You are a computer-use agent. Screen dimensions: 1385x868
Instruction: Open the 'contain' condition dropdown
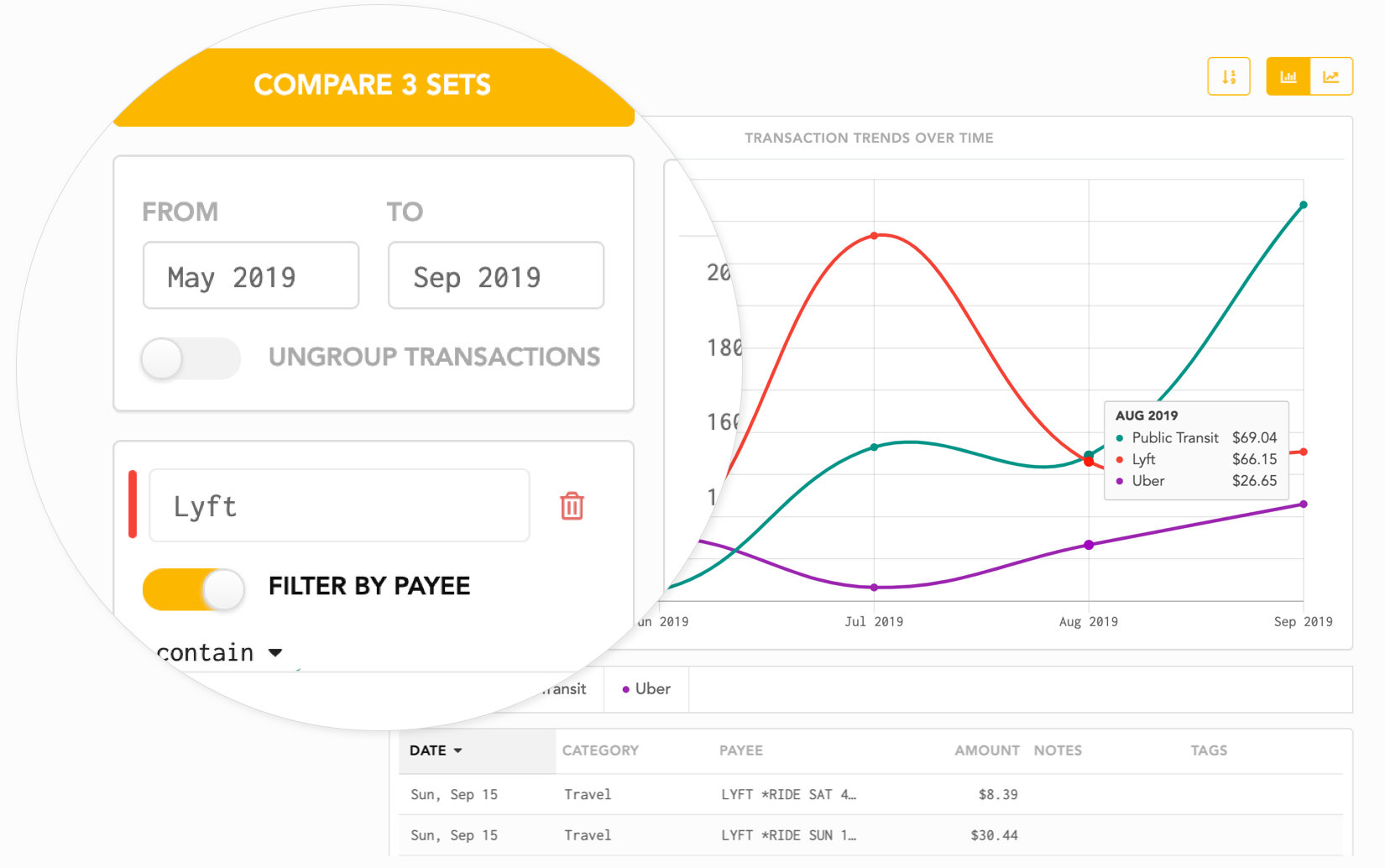[x=219, y=652]
